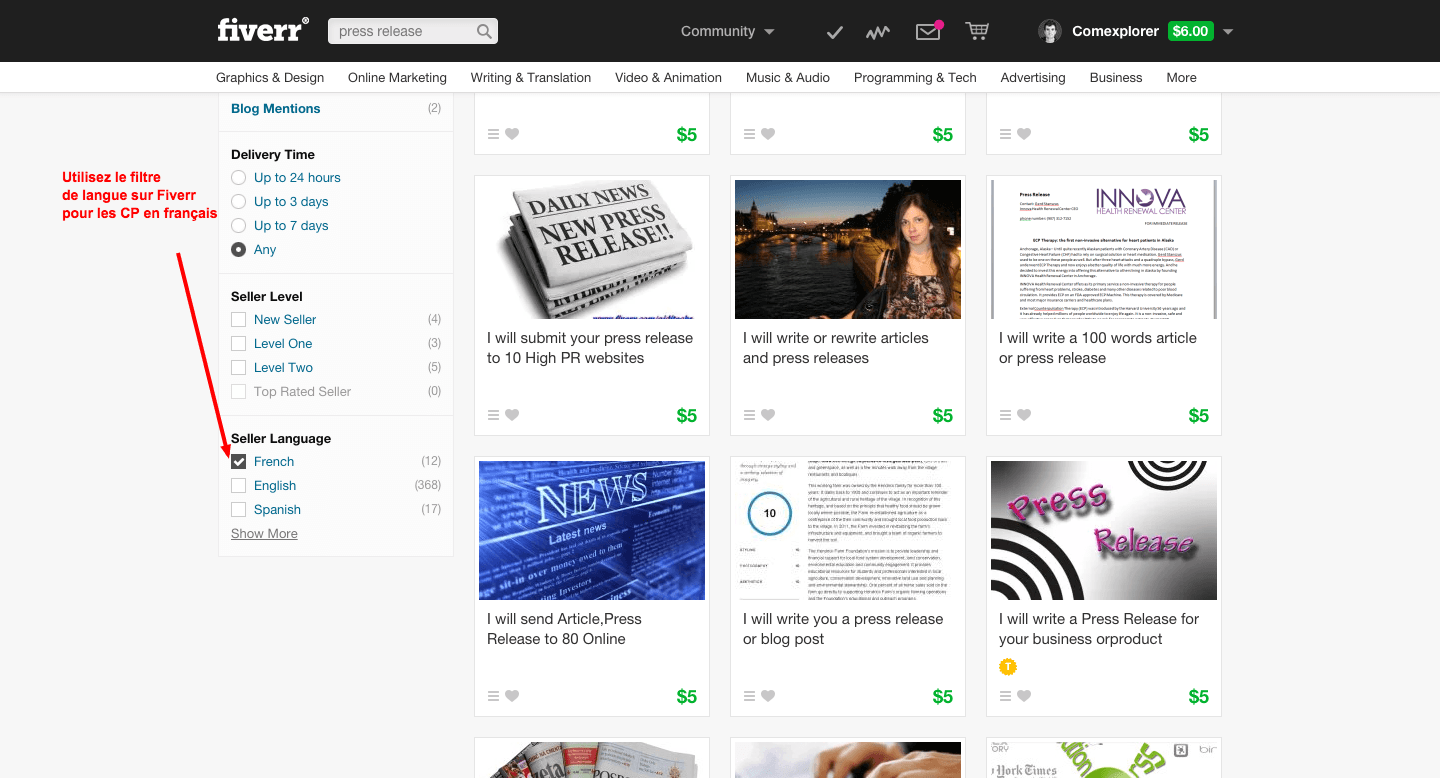Open the Community dropdown

[x=727, y=31]
